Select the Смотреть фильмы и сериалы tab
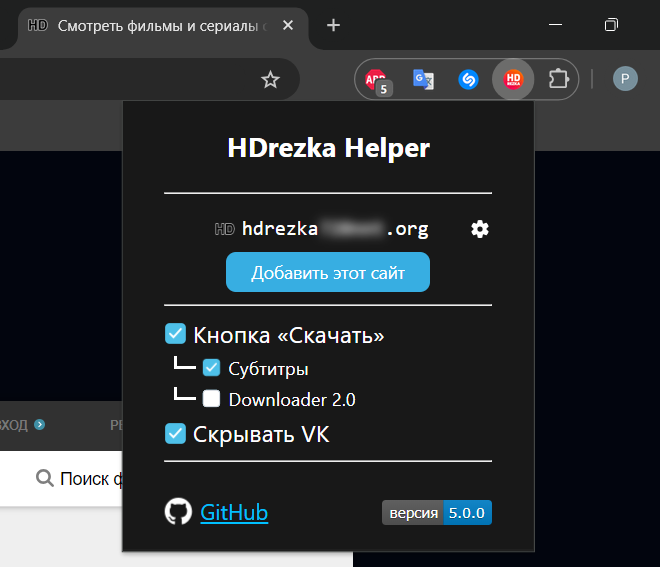 click(162, 26)
